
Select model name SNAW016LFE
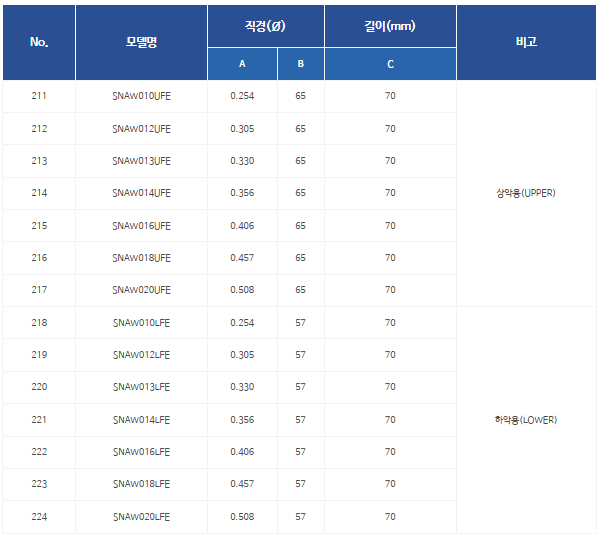141,452
